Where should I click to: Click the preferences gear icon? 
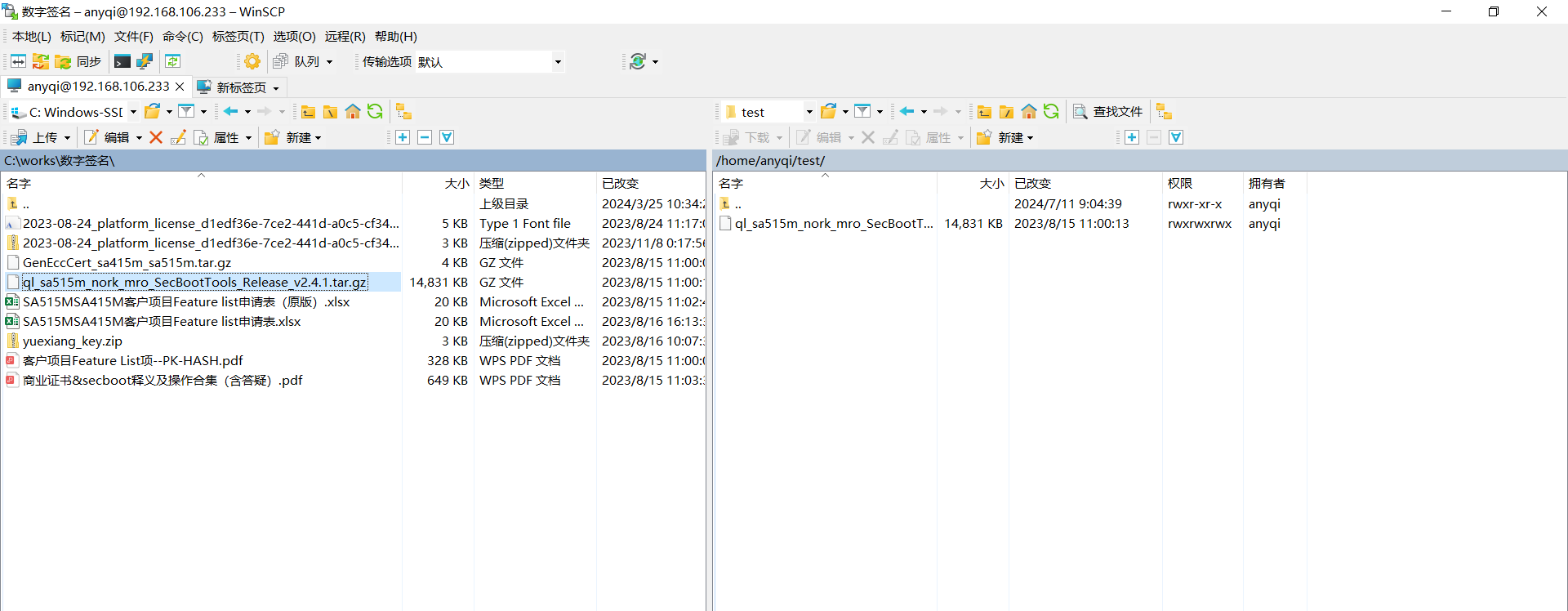click(252, 61)
